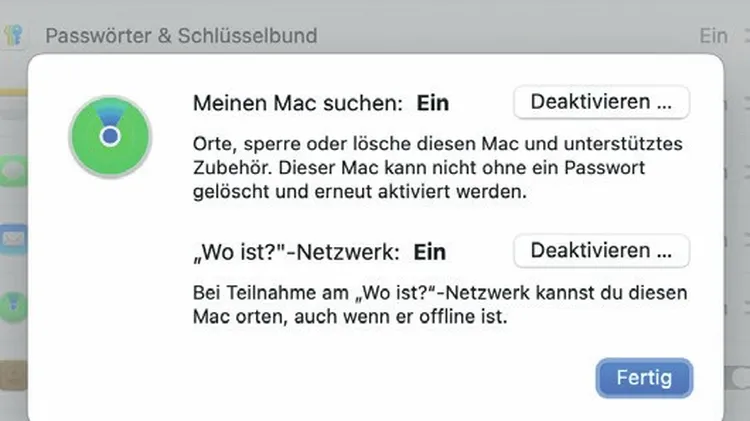Expand the chevron next to the Ein status
Viewport: 750px width, 421px height.
(746, 36)
